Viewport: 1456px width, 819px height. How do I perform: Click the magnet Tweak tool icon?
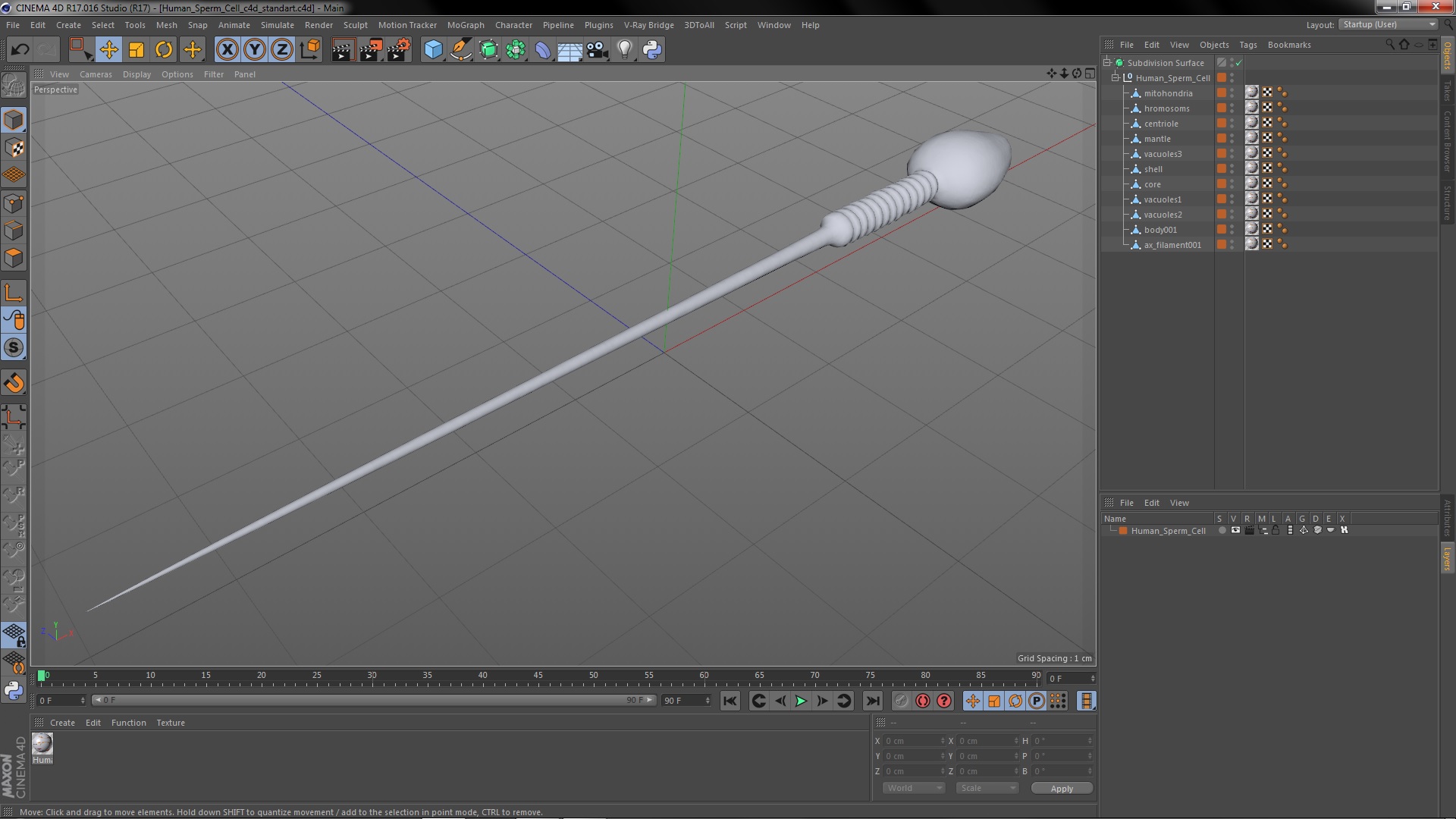click(x=14, y=383)
